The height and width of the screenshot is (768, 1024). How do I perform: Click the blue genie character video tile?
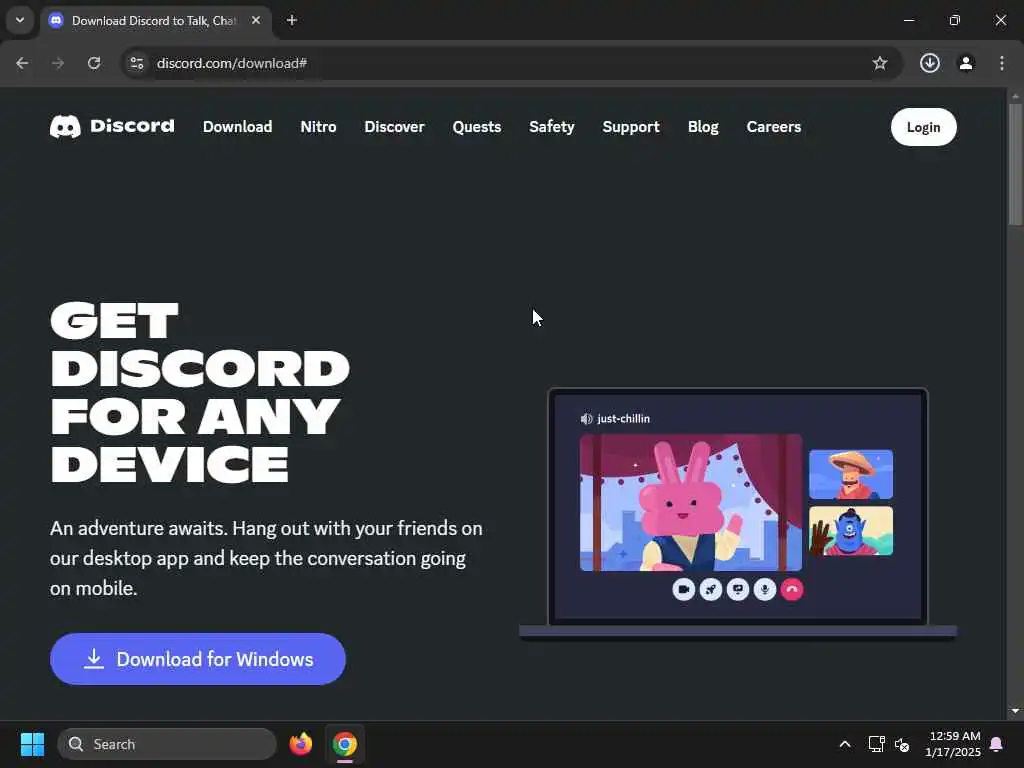point(851,531)
